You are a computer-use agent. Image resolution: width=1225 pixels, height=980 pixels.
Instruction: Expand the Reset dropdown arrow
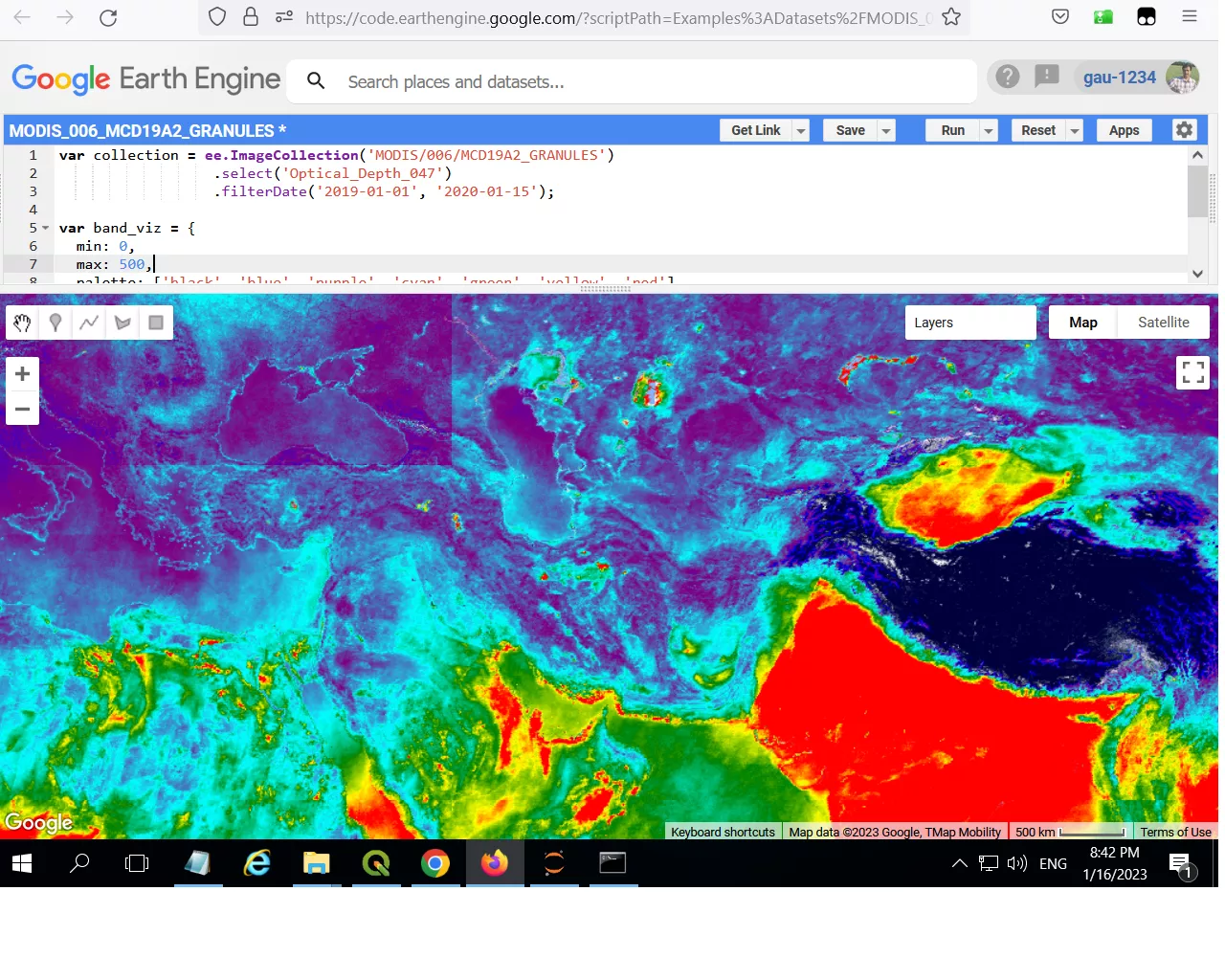[1075, 131]
